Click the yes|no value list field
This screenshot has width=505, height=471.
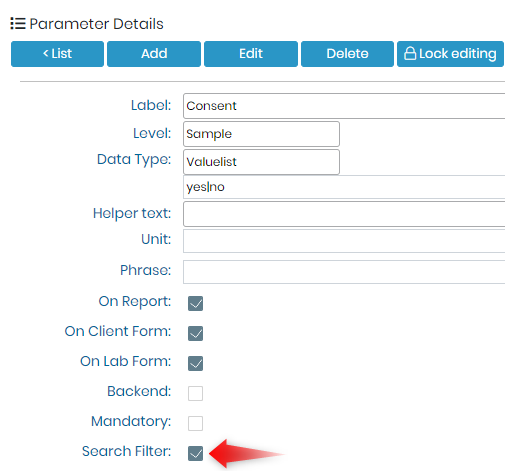tap(344, 187)
